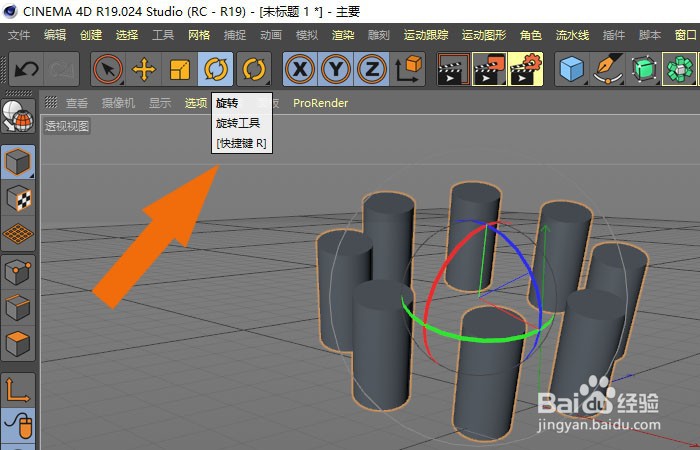Open the 模拟 menu
The image size is (700, 450).
(x=307, y=35)
